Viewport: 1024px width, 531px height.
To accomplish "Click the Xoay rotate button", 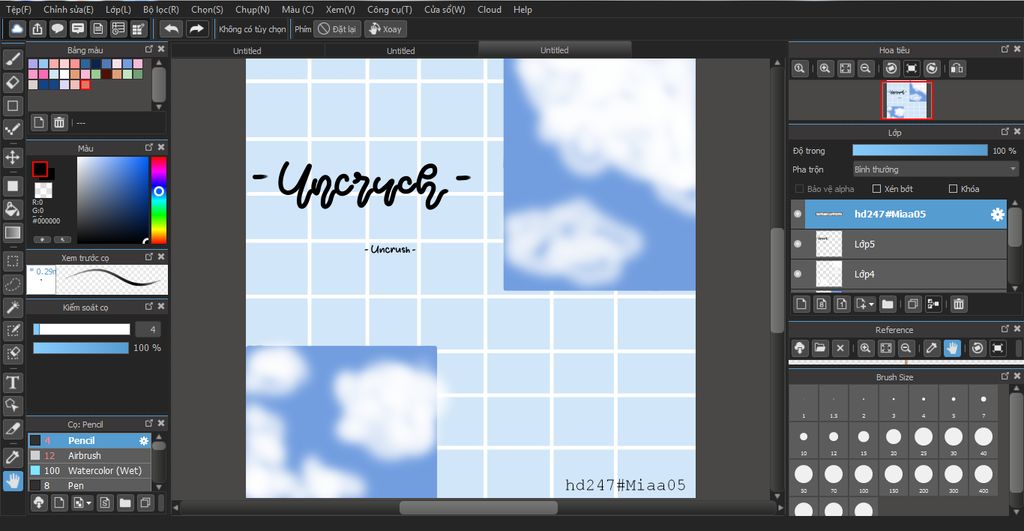I will click(x=385, y=29).
